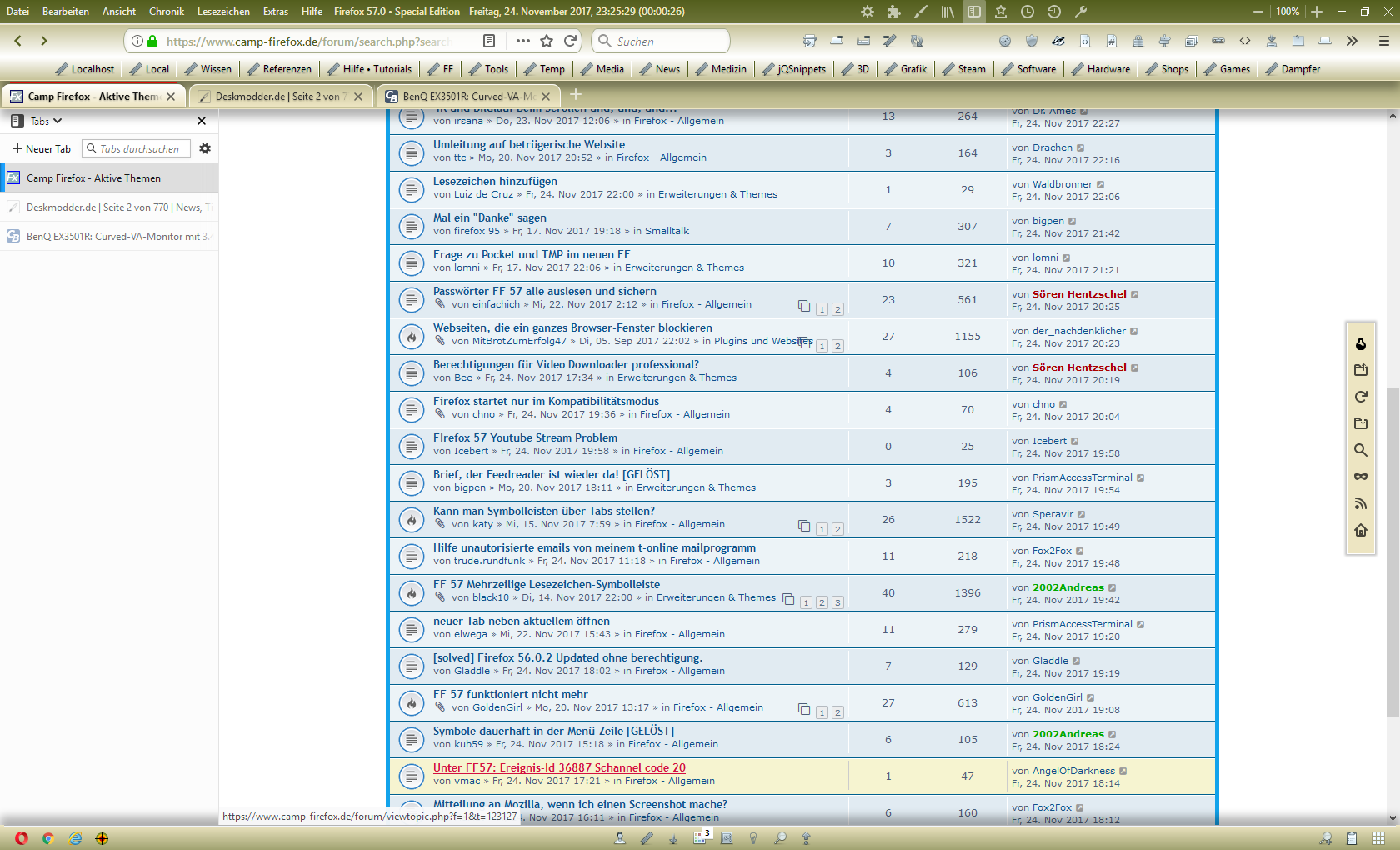This screenshot has height=850, width=1400.
Task: Click the zoom-in plus button beside 100%
Action: pos(1317,12)
